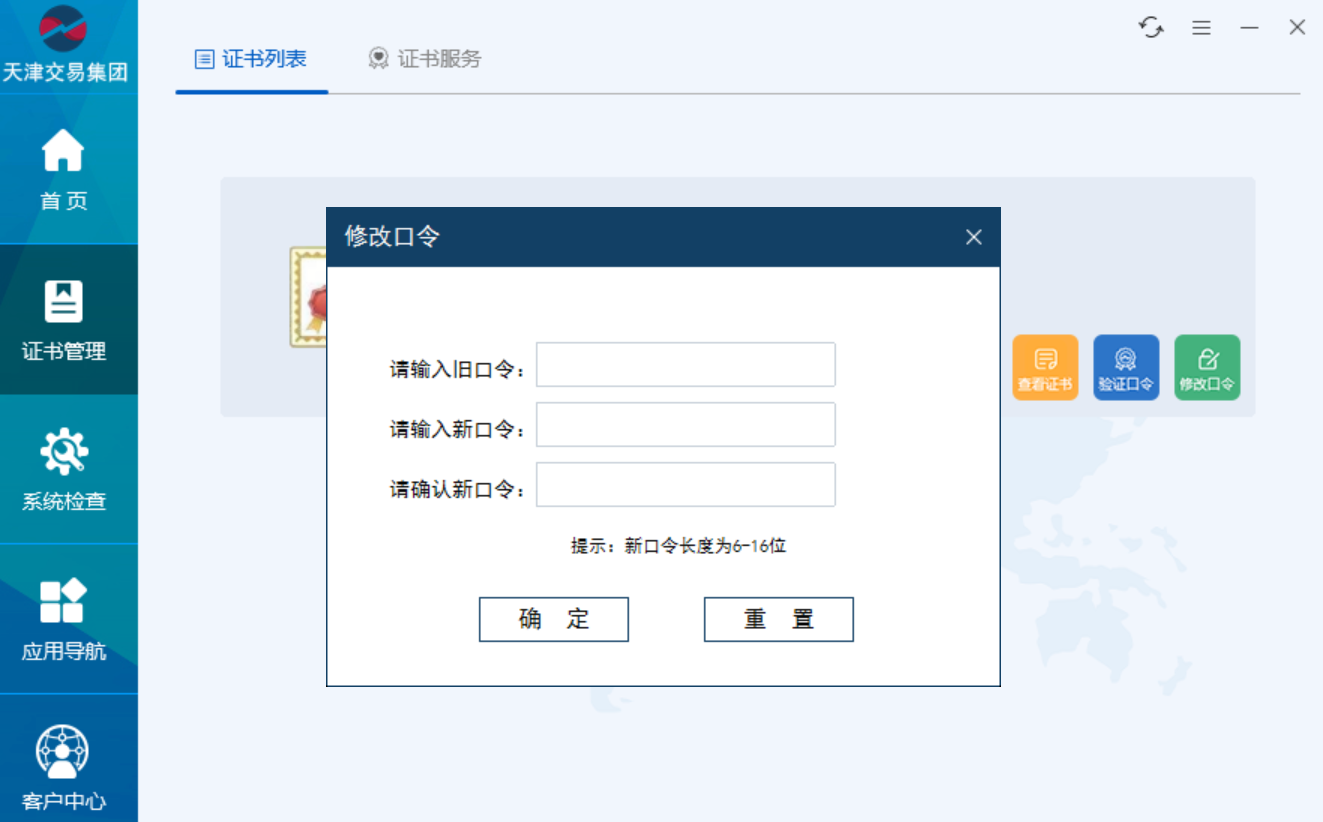Open the hamburger menu at top right
The width and height of the screenshot is (1323, 822).
(x=1201, y=28)
